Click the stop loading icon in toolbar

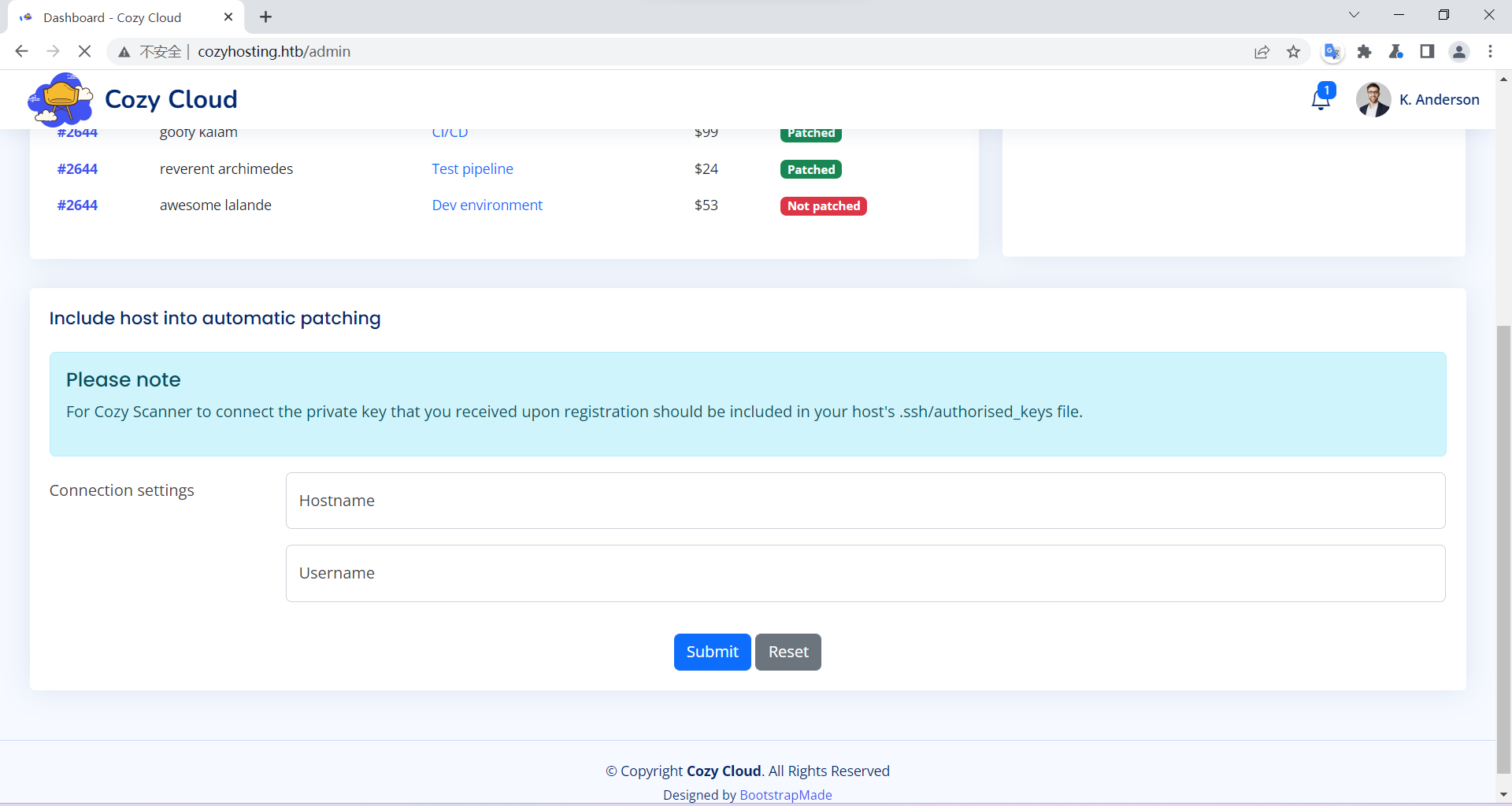click(x=84, y=51)
